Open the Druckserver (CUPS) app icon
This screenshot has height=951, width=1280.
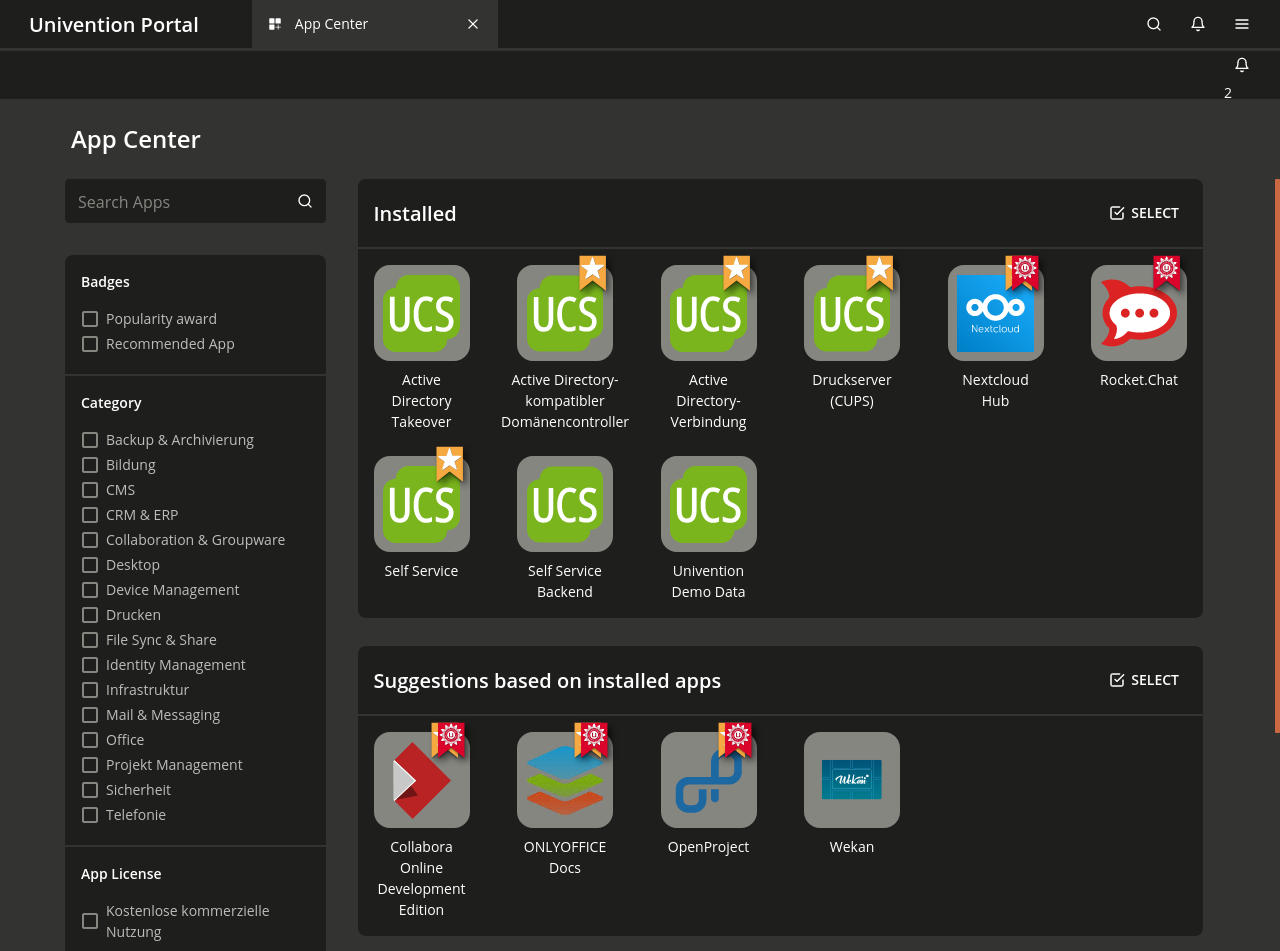click(851, 313)
